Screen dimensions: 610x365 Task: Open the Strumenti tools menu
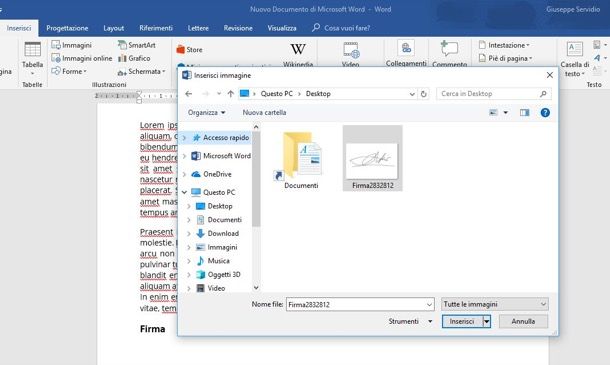click(410, 321)
